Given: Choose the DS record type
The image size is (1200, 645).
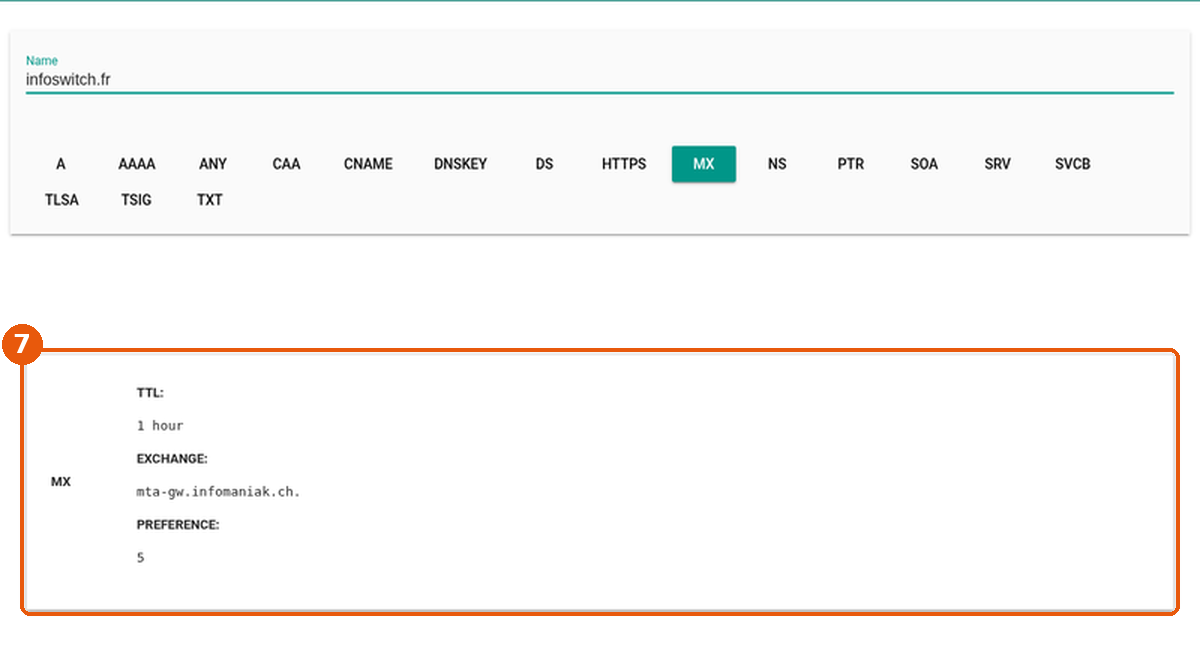Looking at the screenshot, I should (544, 164).
